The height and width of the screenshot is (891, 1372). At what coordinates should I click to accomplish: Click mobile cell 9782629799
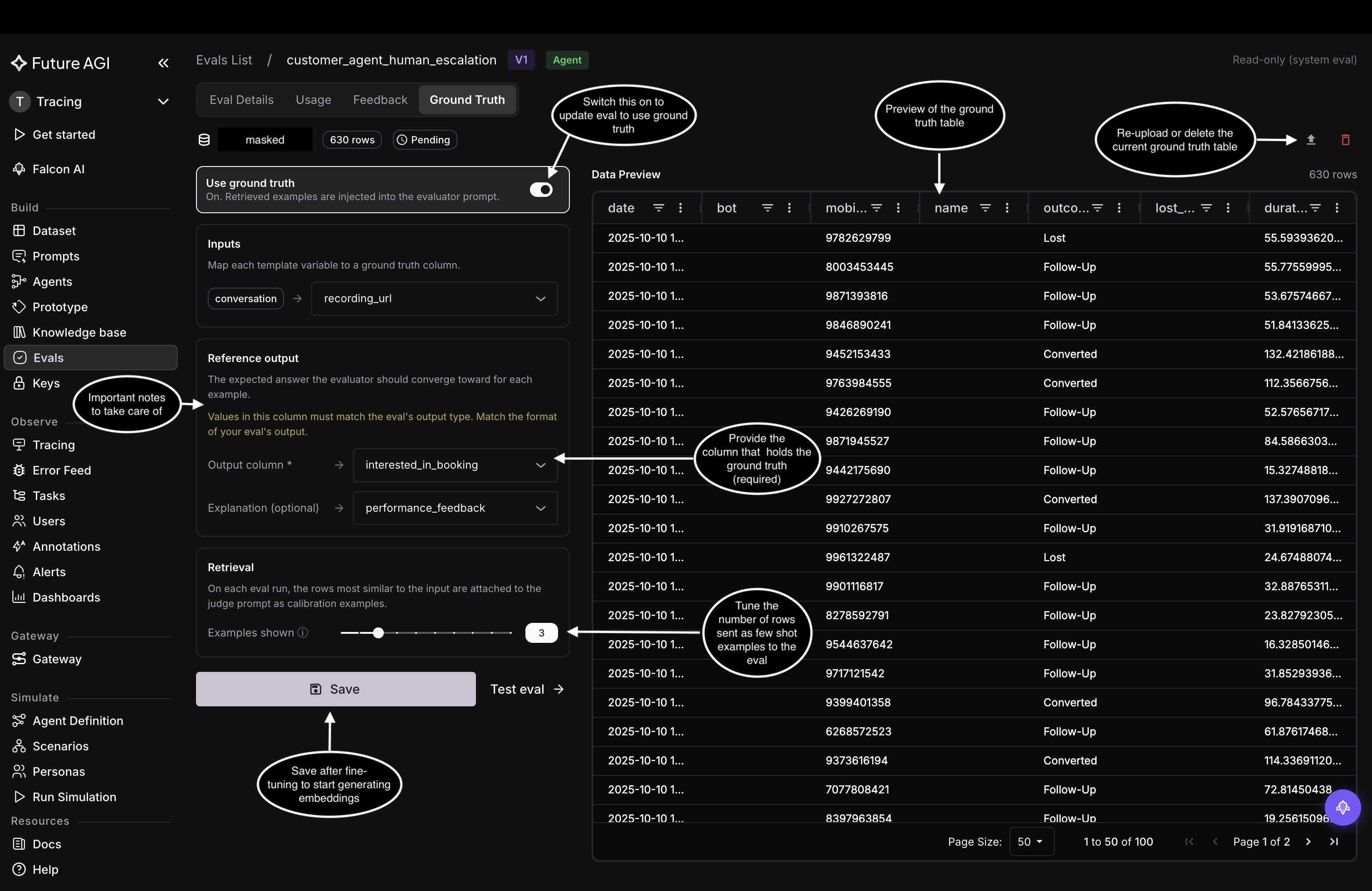[x=858, y=237]
